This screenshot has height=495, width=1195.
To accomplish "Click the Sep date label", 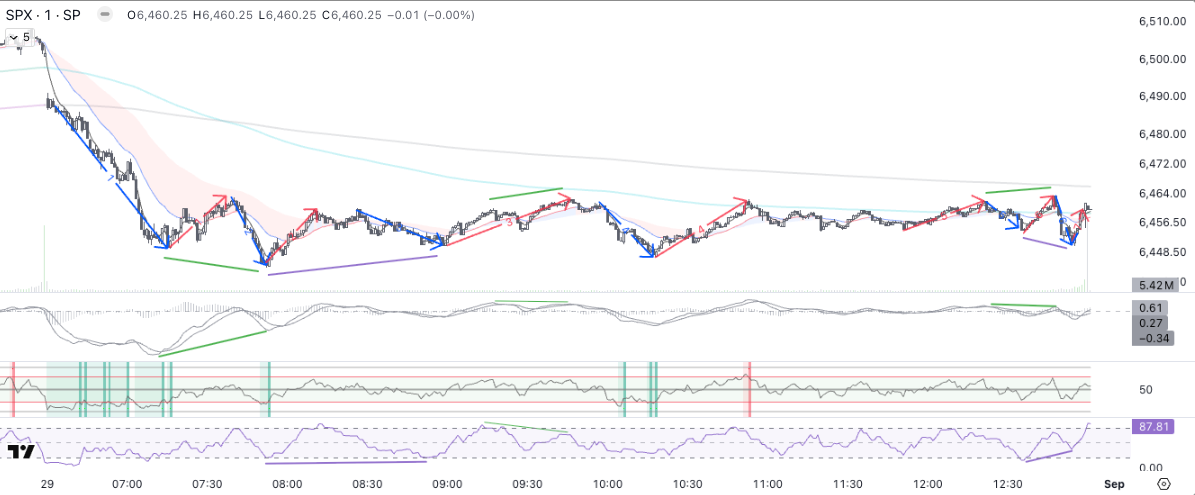I will point(1115,484).
